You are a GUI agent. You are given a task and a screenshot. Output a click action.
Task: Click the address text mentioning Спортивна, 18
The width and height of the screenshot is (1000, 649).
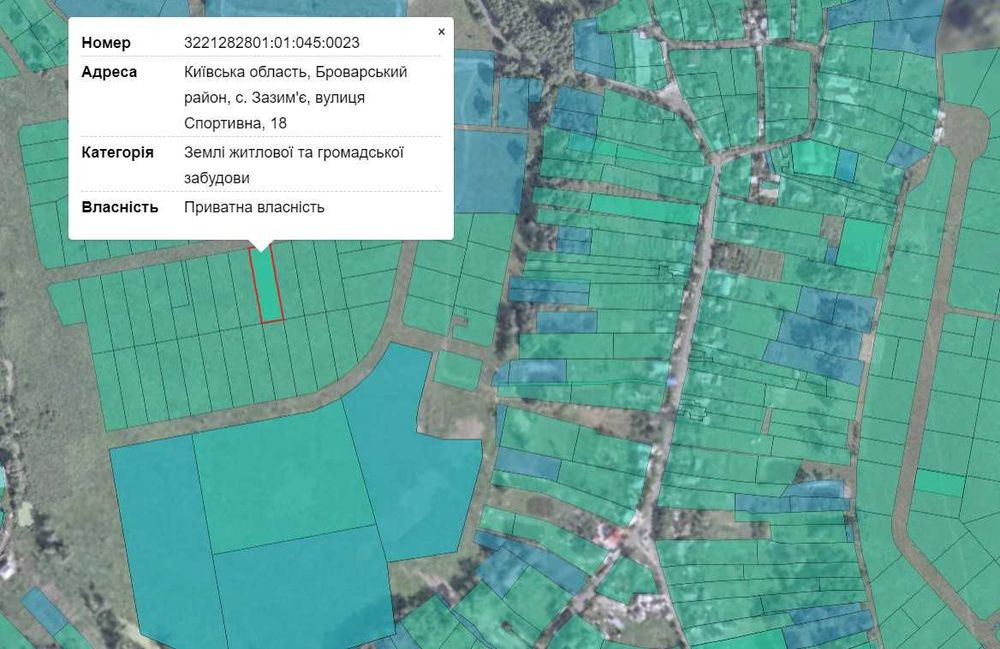click(295, 97)
